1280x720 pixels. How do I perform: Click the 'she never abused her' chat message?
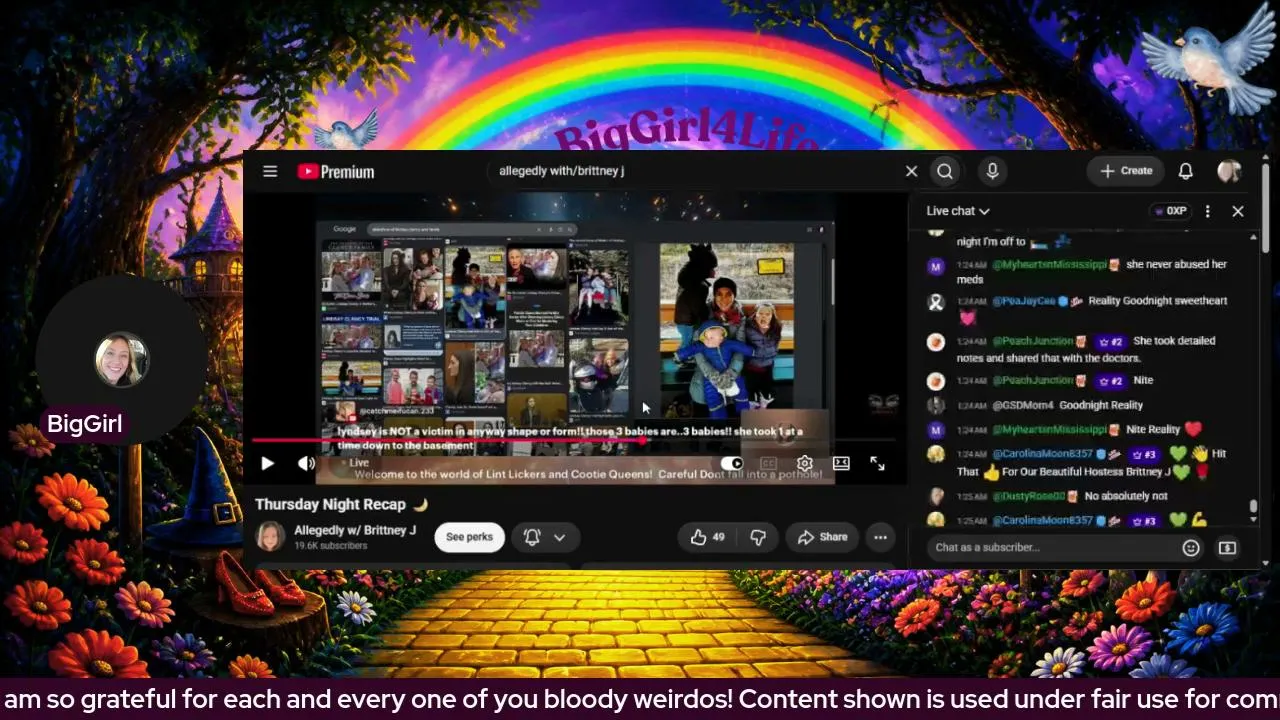click(x=1176, y=264)
